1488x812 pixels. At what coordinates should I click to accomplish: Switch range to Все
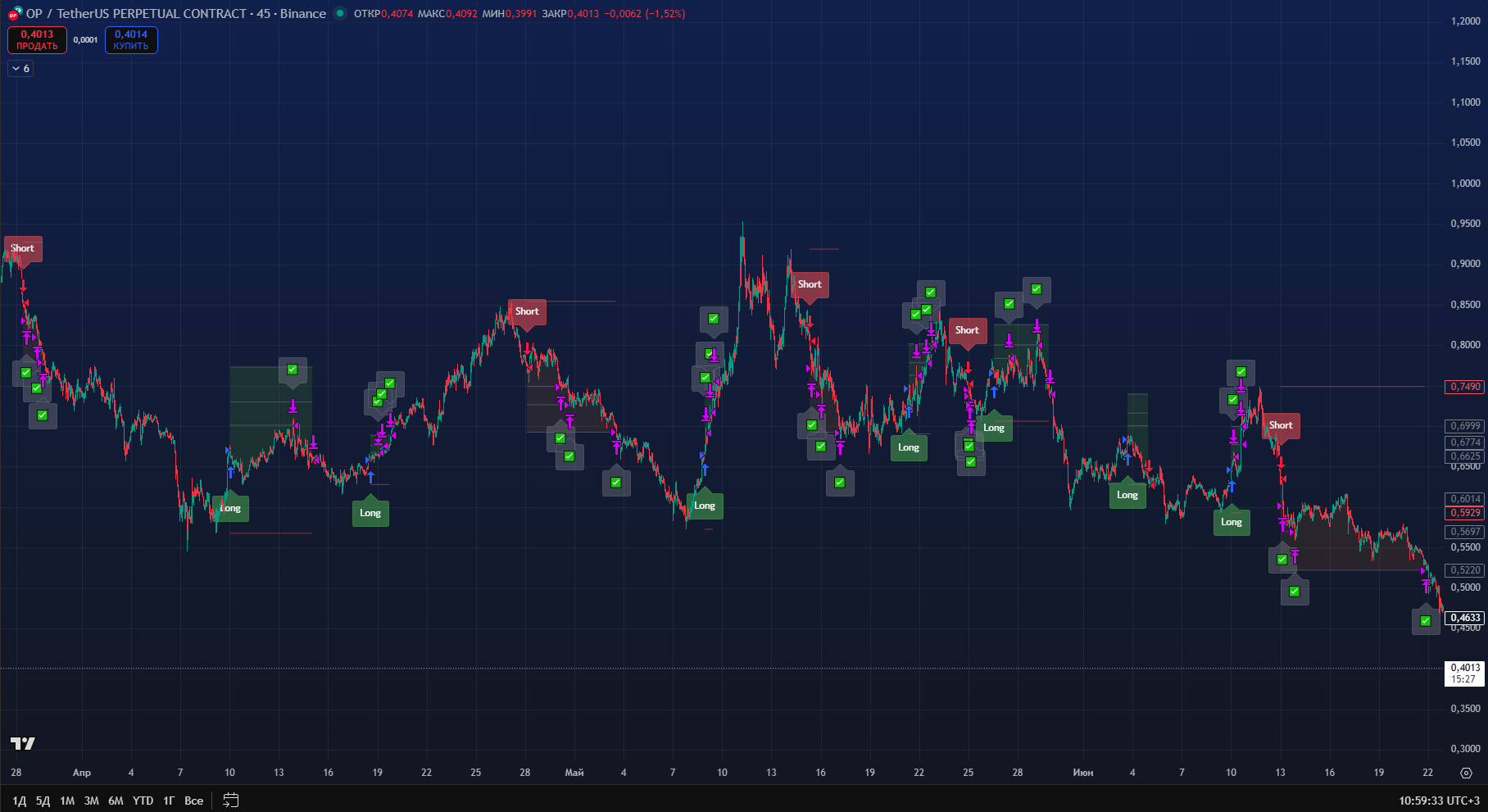(193, 801)
